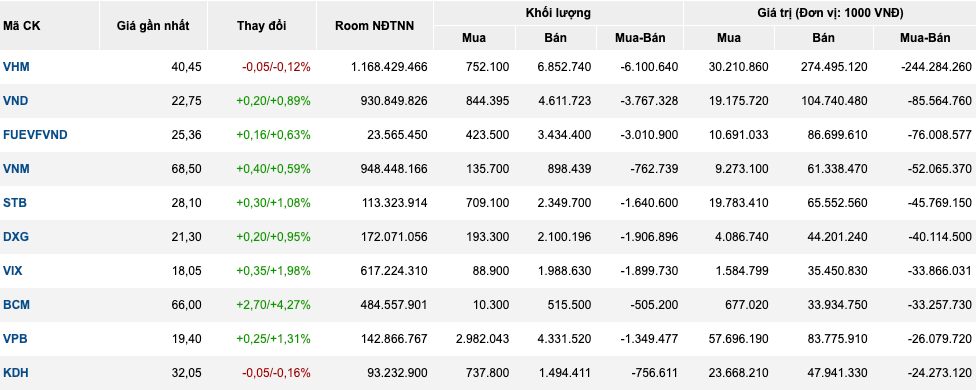
Task: Click the Mã CK column header
Action: coord(21,26)
